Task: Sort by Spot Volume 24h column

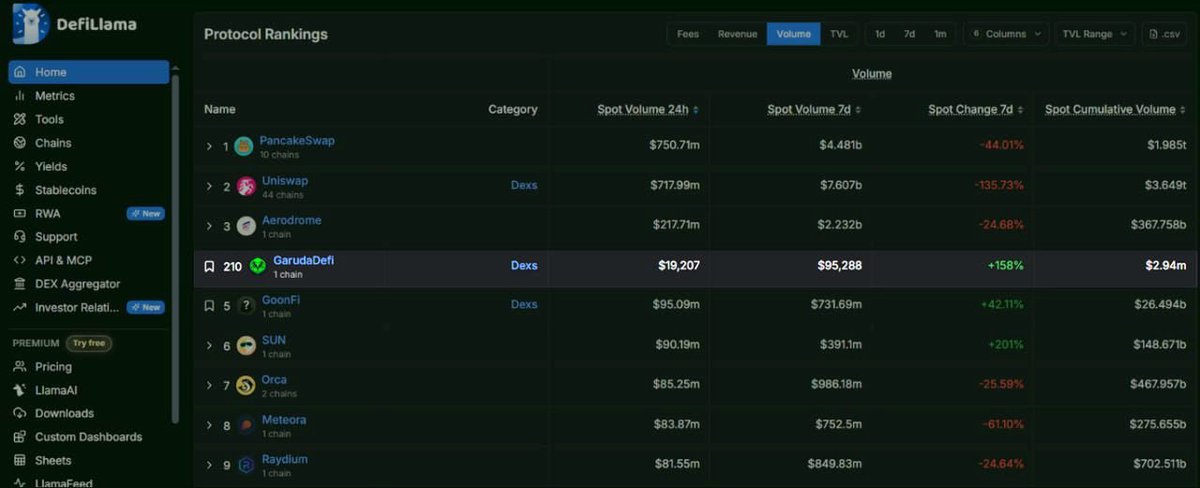Action: [x=648, y=109]
